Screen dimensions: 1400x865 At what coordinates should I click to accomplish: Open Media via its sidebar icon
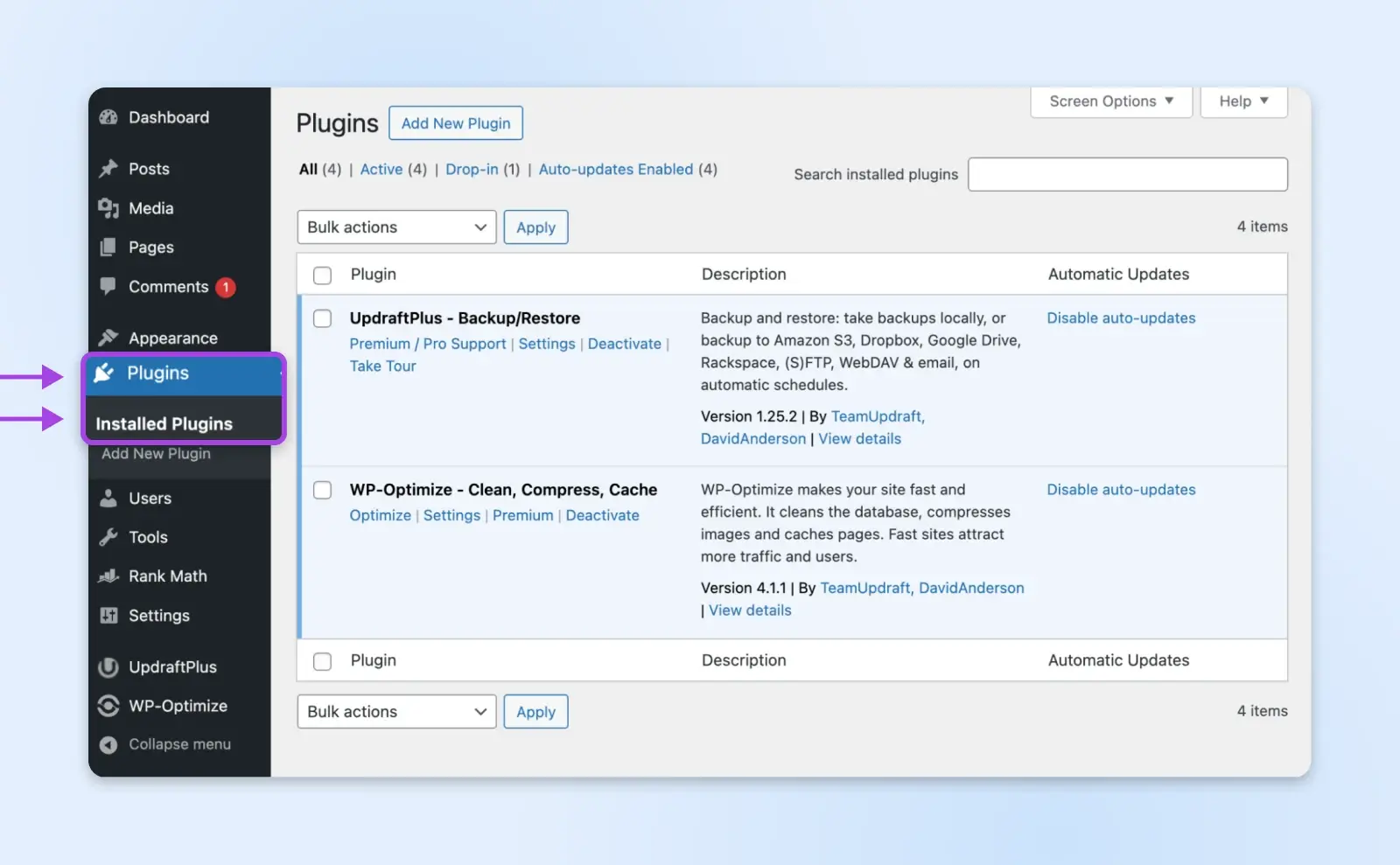108,208
